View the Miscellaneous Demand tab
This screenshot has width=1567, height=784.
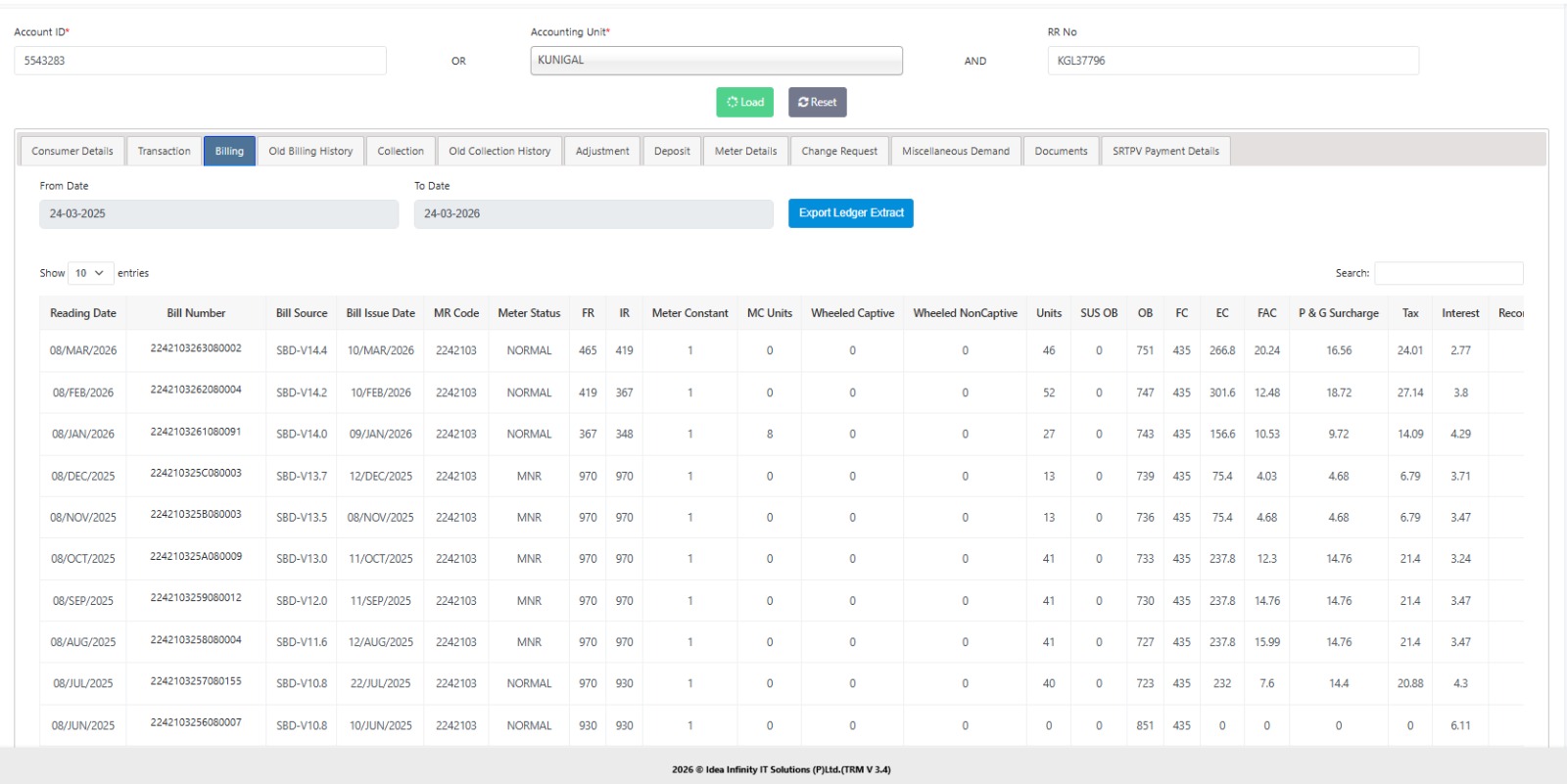pyautogui.click(x=955, y=151)
